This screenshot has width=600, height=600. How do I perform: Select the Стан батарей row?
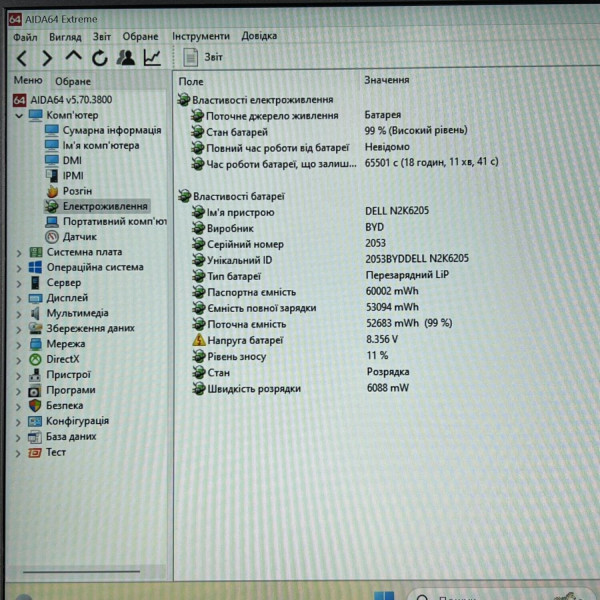coord(329,132)
